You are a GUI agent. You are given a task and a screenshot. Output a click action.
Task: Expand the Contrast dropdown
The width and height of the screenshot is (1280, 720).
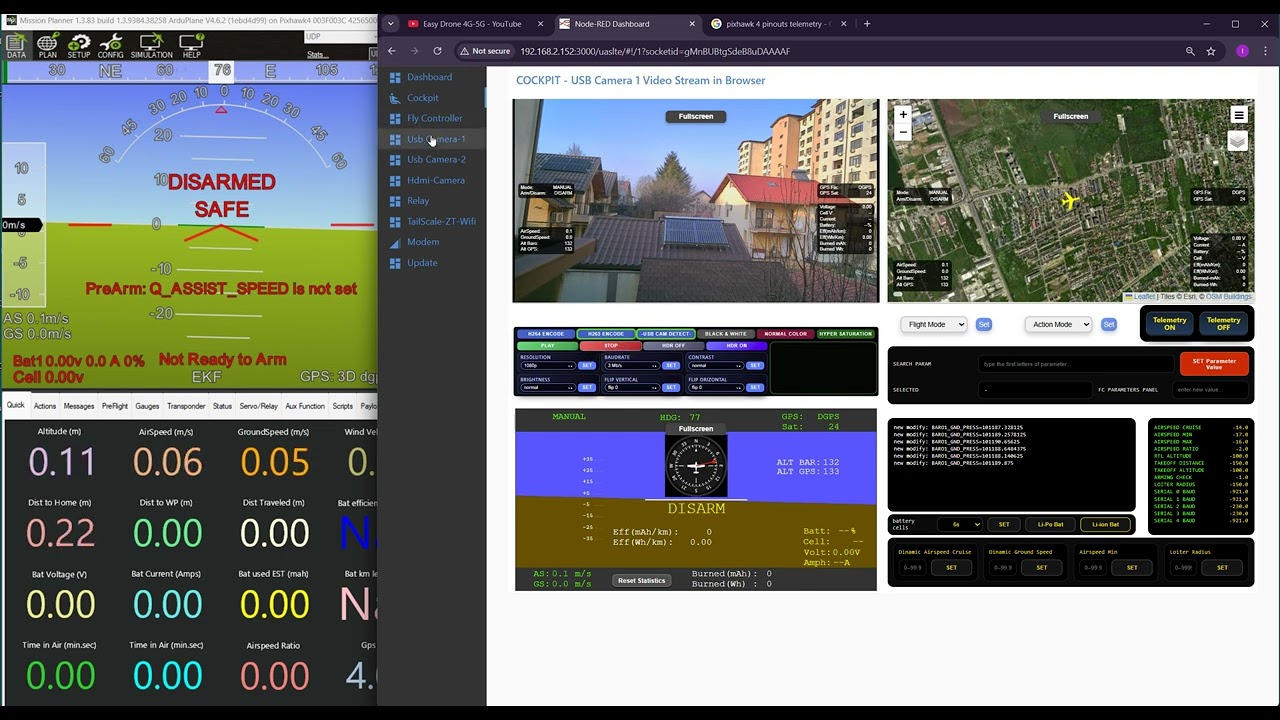click(x=715, y=366)
